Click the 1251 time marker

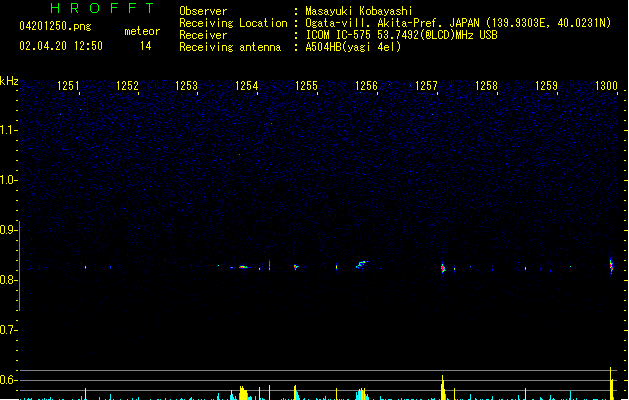(68, 86)
